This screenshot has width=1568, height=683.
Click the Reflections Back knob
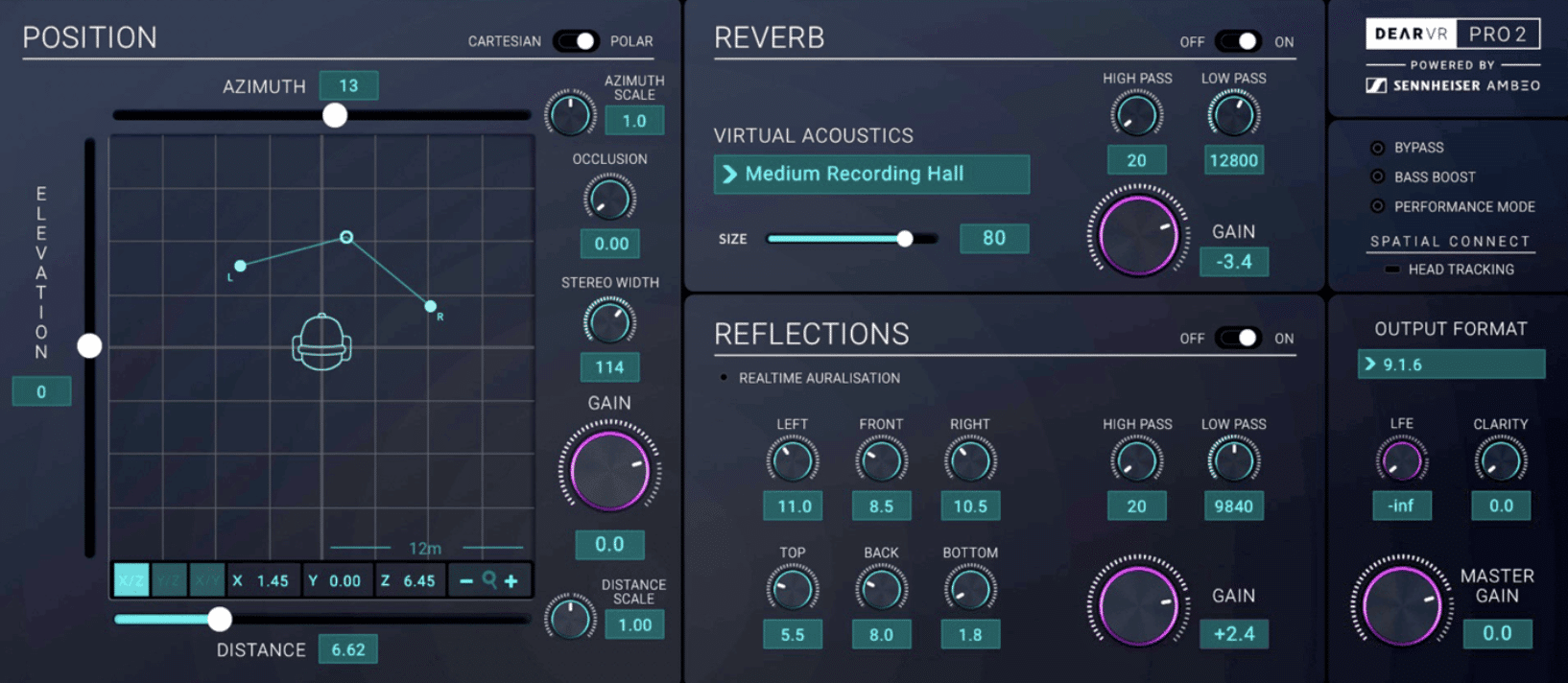click(x=881, y=588)
